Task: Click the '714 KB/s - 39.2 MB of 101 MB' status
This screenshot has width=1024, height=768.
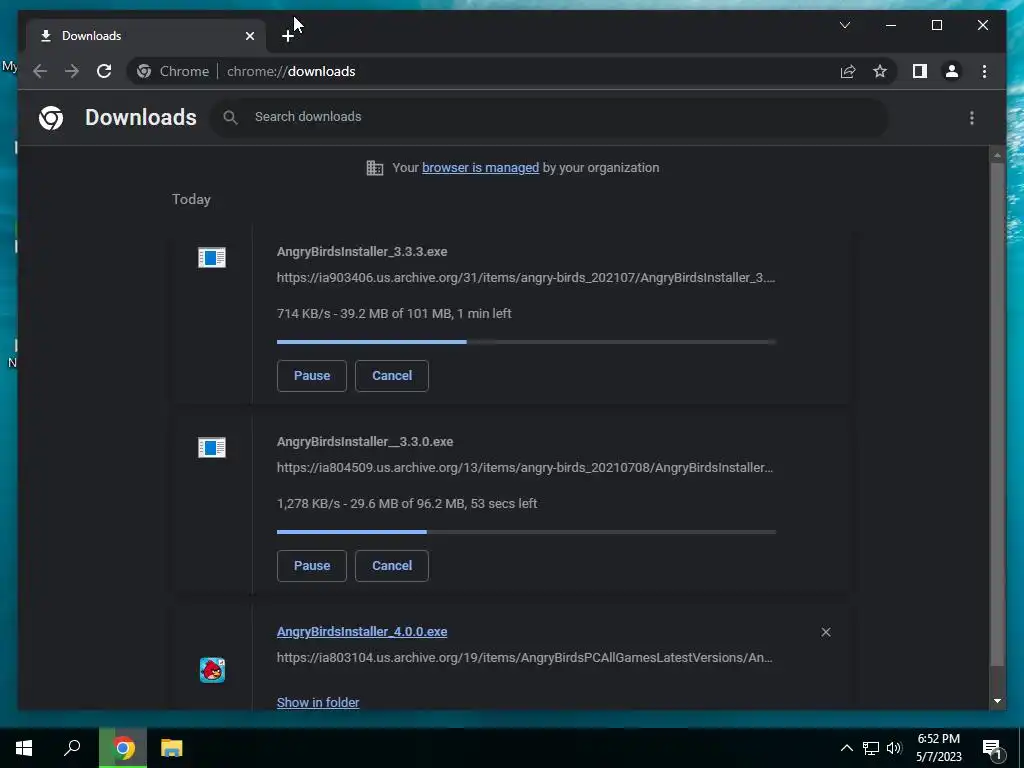Action: (394, 313)
